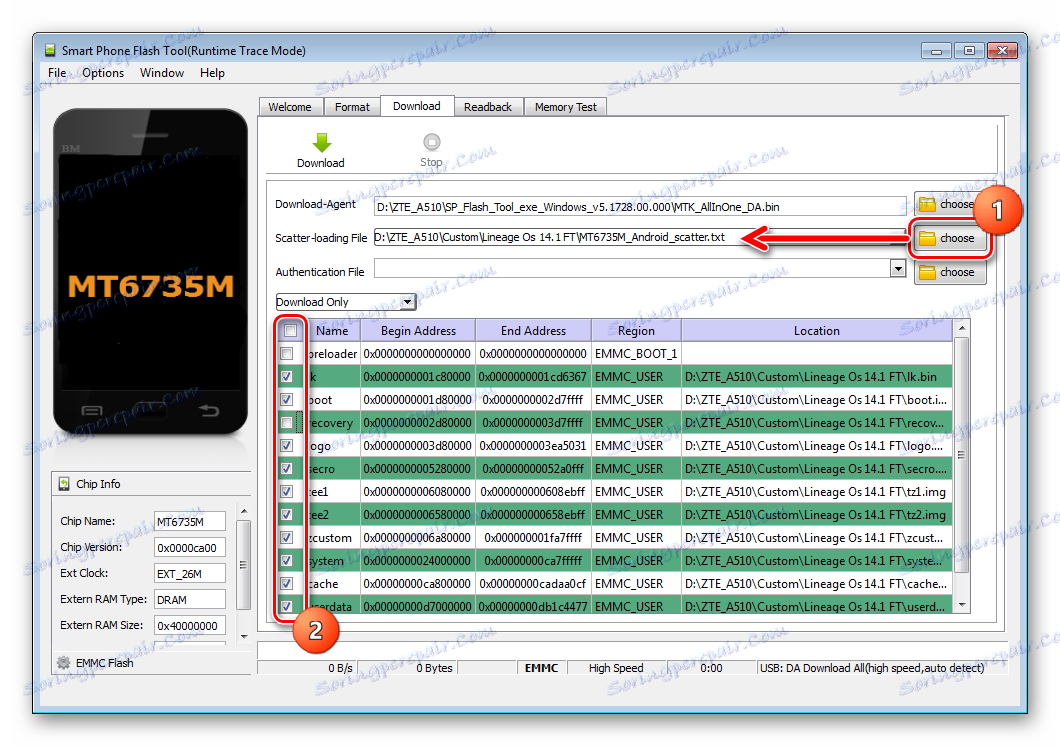Screen dimensions: 1060x746
Task: Click the Location column header
Action: click(817, 330)
